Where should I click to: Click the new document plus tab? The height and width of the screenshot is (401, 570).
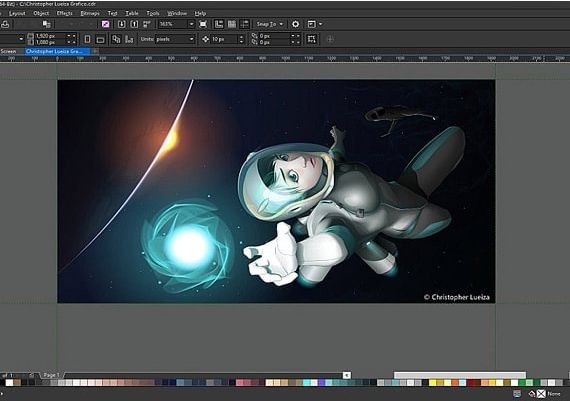coord(95,51)
